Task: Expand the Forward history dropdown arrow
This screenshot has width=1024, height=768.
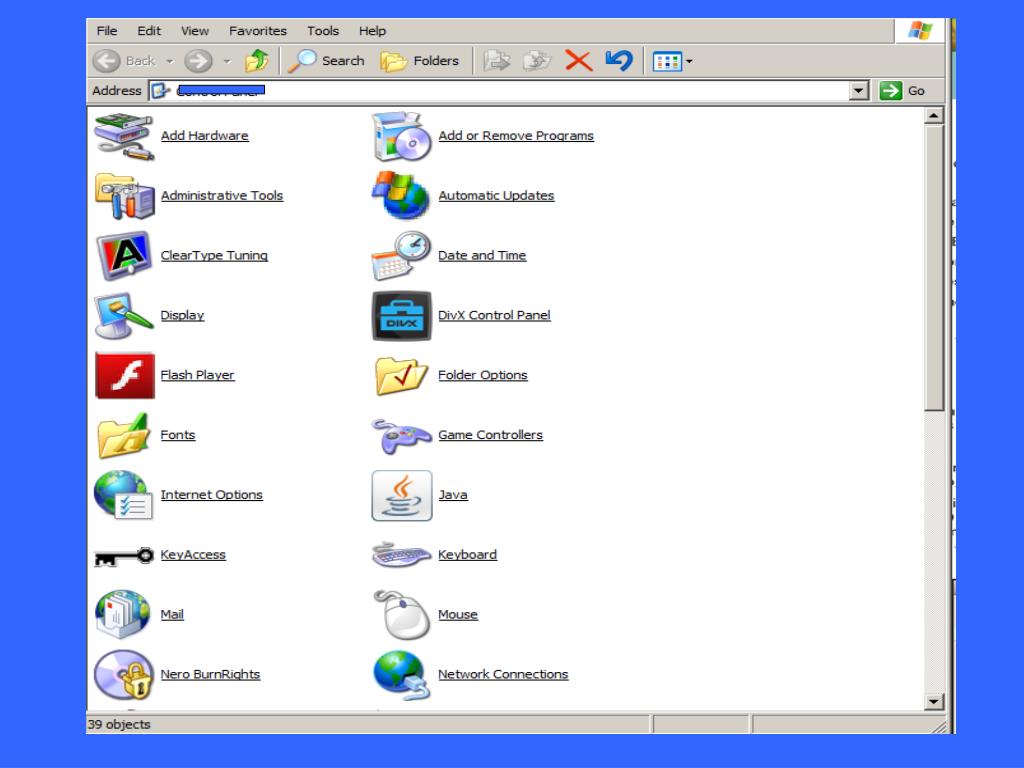Action: point(227,61)
